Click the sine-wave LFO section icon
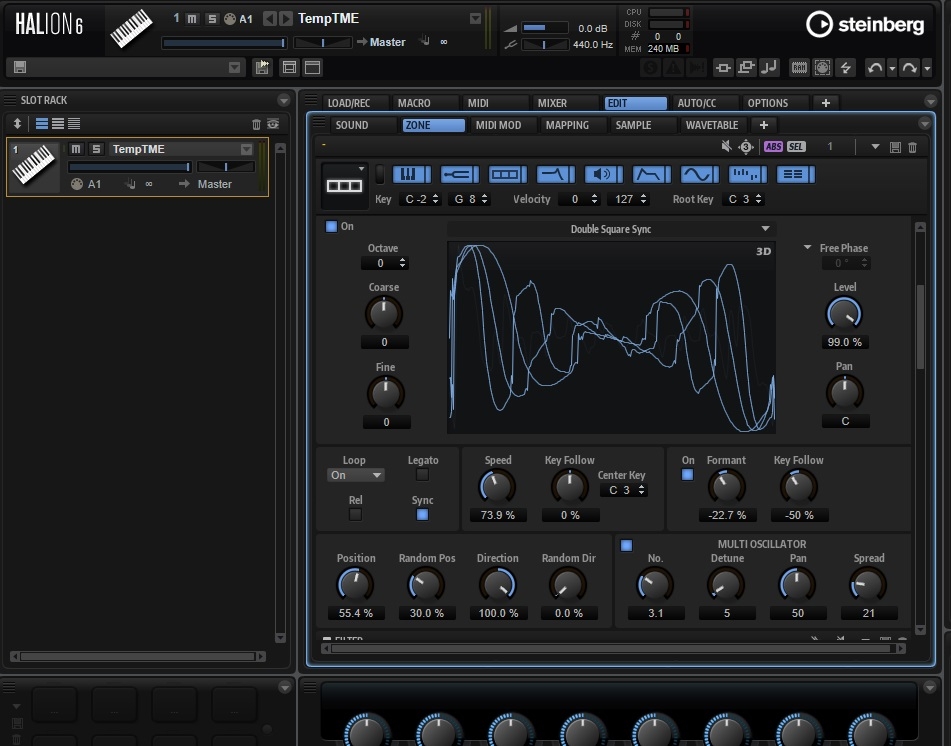 (700, 174)
